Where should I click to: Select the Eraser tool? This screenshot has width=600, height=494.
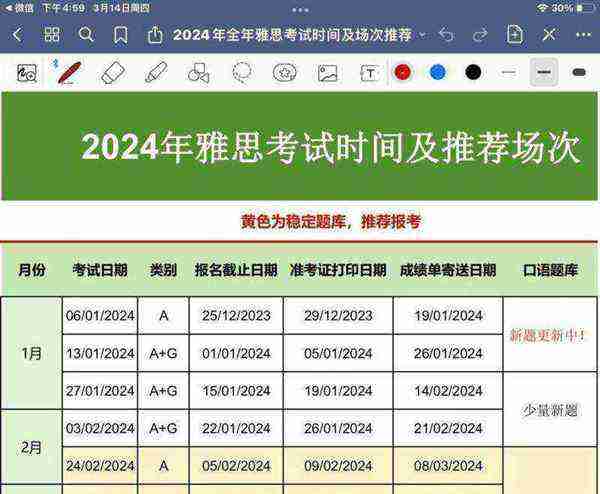(113, 72)
